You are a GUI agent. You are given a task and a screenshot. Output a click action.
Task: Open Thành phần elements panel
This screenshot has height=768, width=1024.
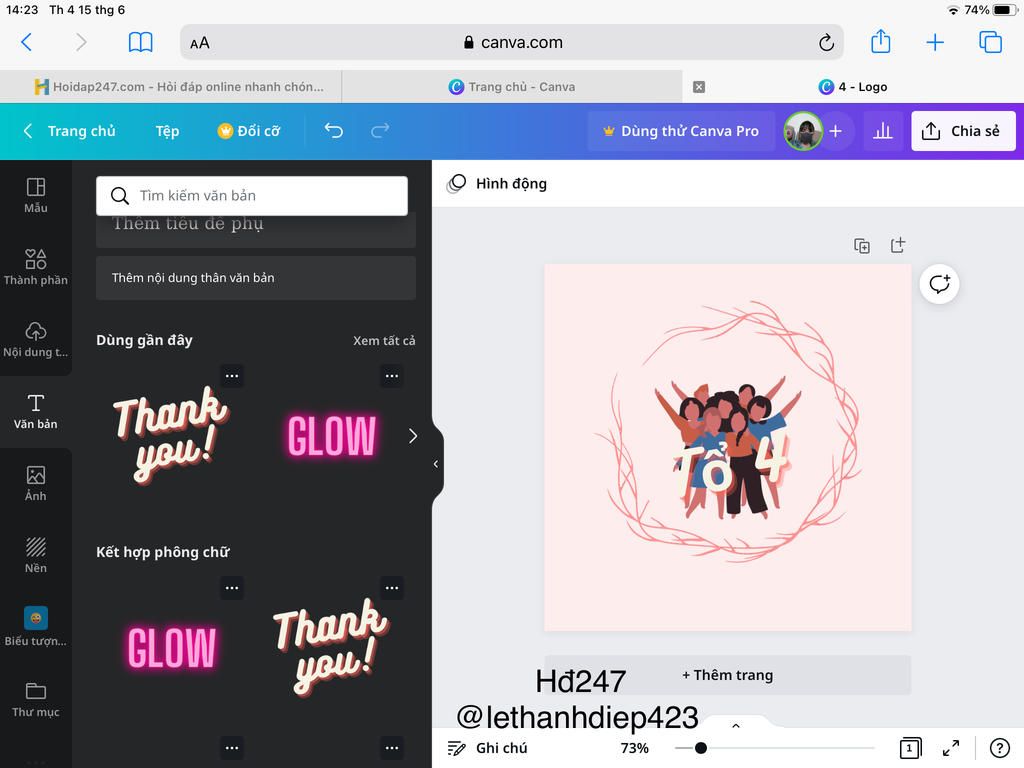[36, 268]
